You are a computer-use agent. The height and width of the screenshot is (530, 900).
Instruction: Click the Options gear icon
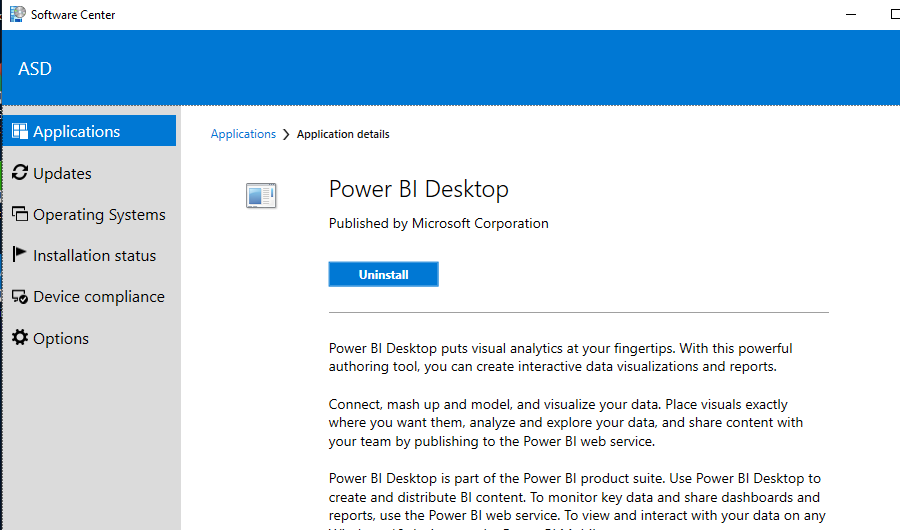point(20,337)
